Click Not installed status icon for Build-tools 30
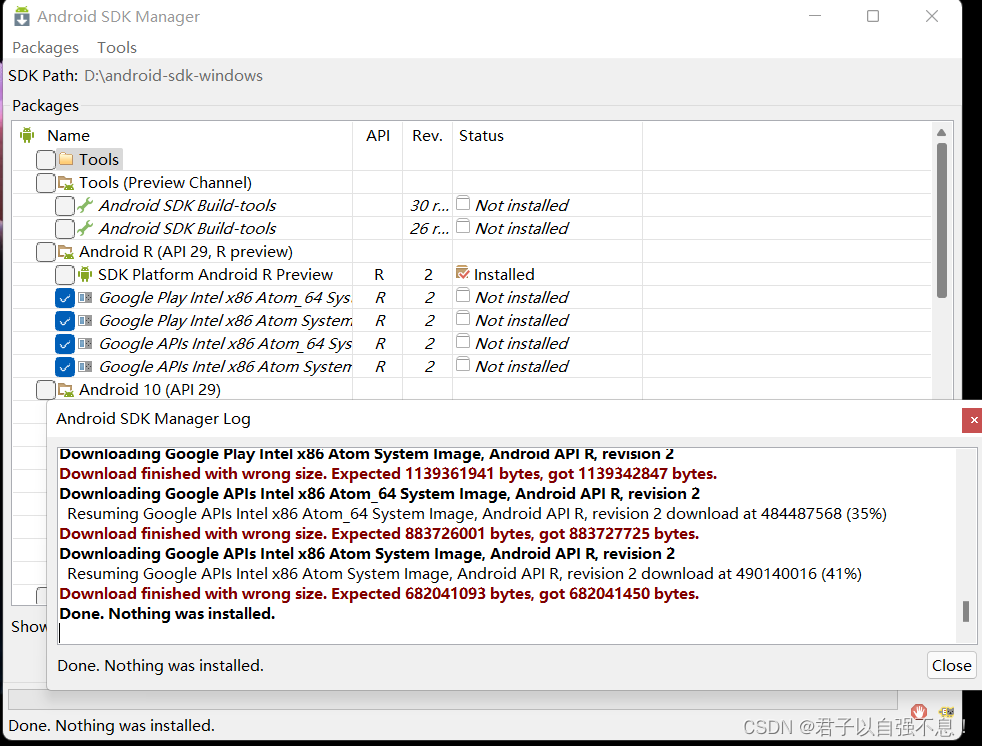982x746 pixels. tap(463, 203)
